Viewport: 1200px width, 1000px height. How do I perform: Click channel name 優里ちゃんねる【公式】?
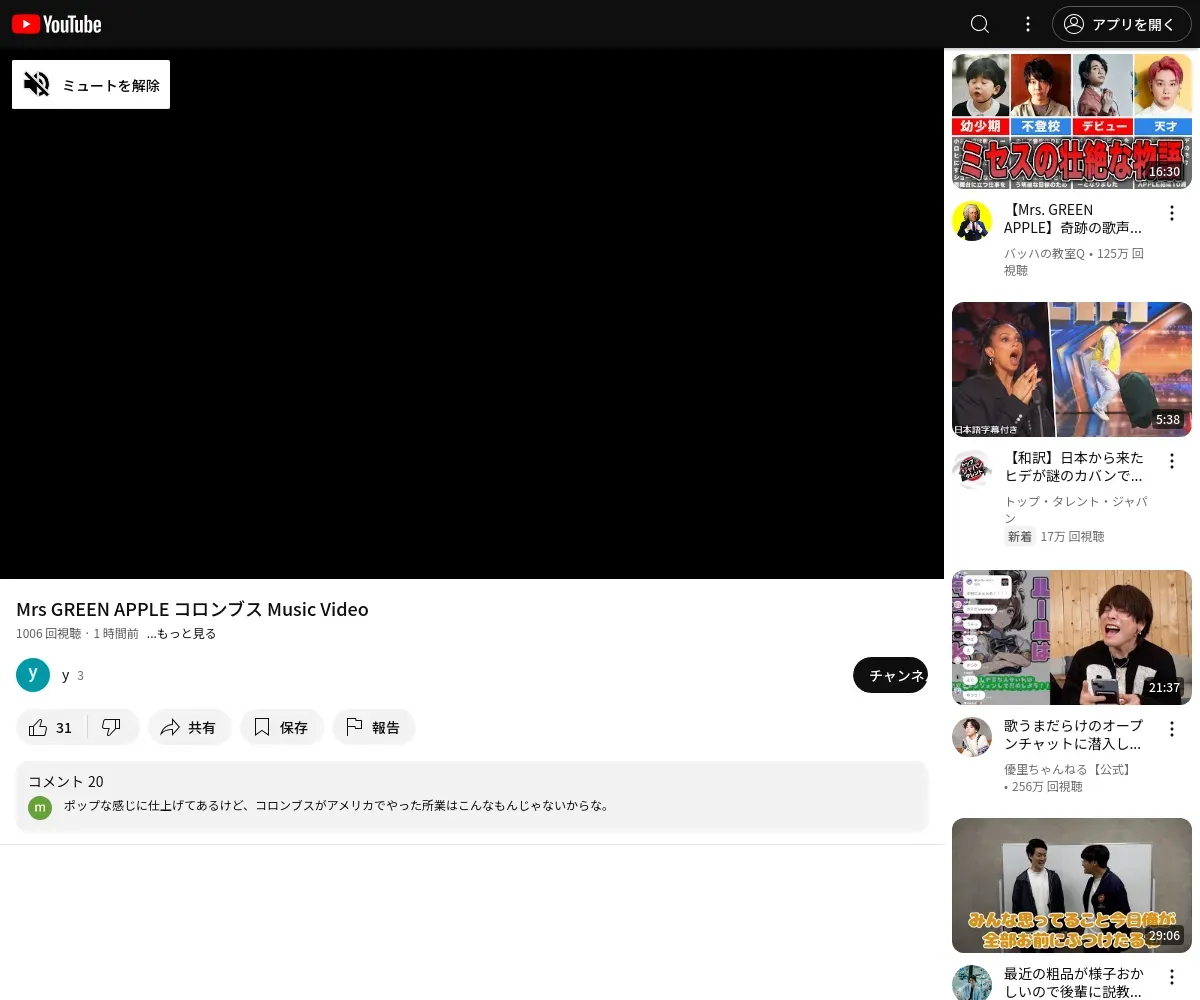tap(1069, 770)
